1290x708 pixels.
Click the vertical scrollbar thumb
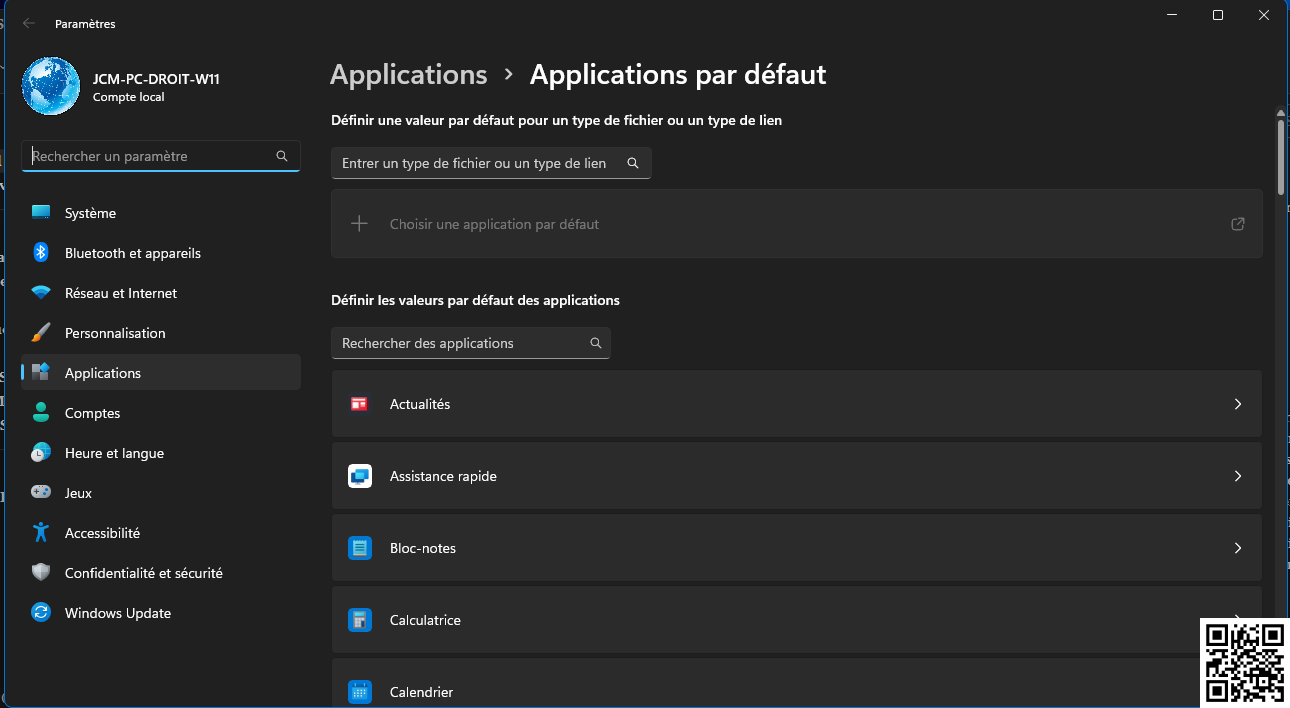tap(1281, 155)
